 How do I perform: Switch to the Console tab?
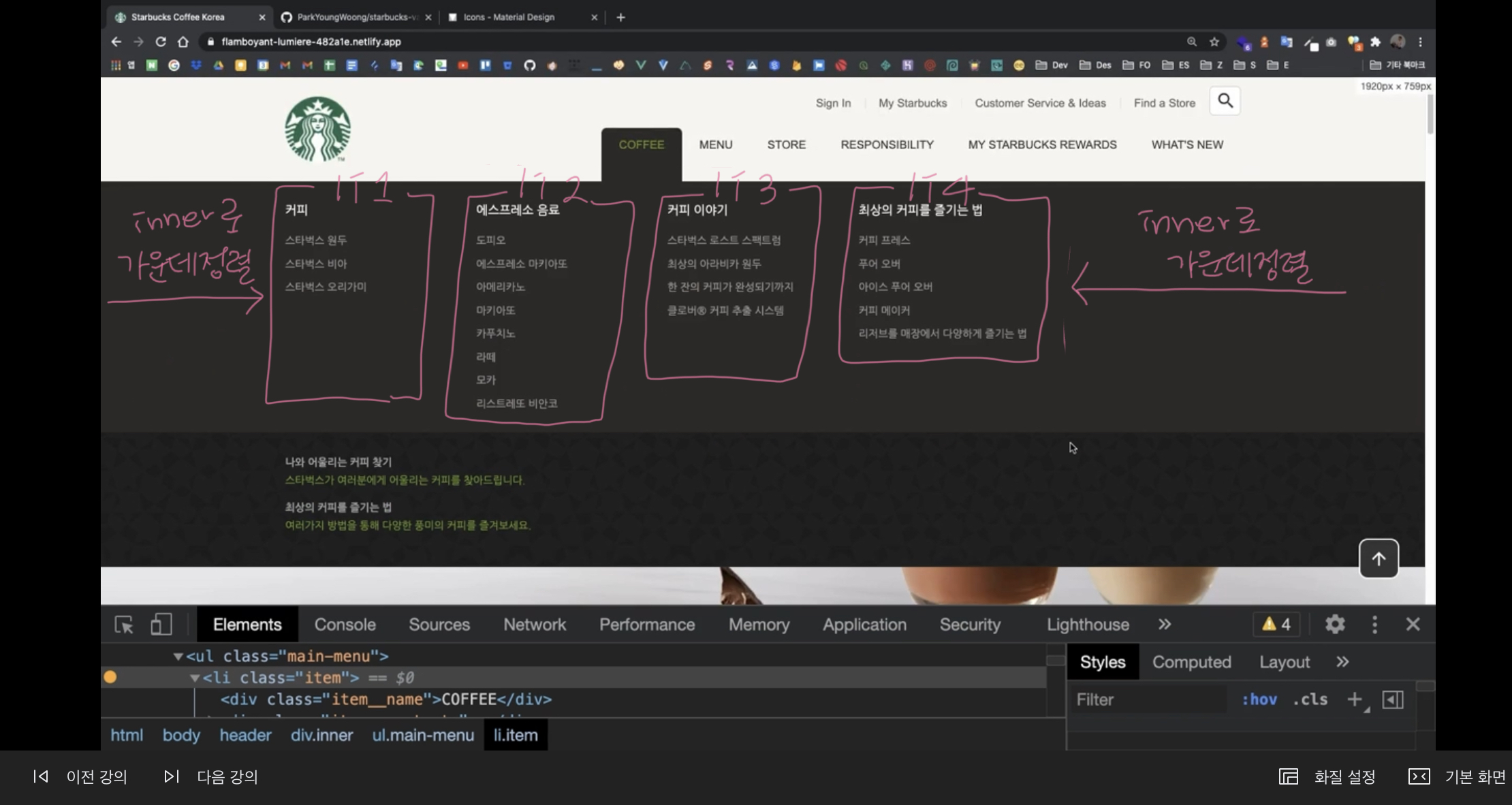point(345,624)
